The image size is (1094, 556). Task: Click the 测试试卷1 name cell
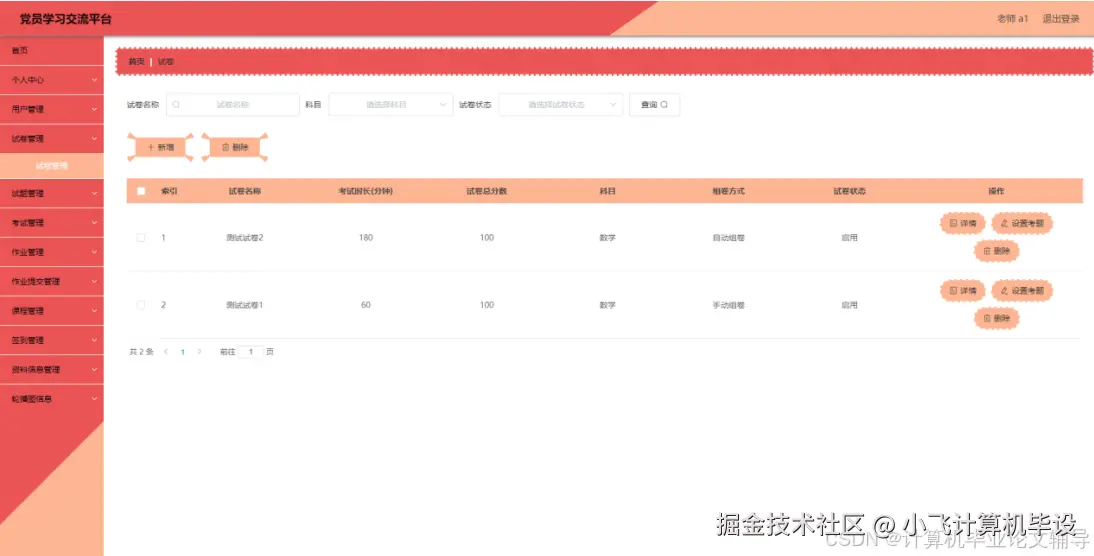244,305
